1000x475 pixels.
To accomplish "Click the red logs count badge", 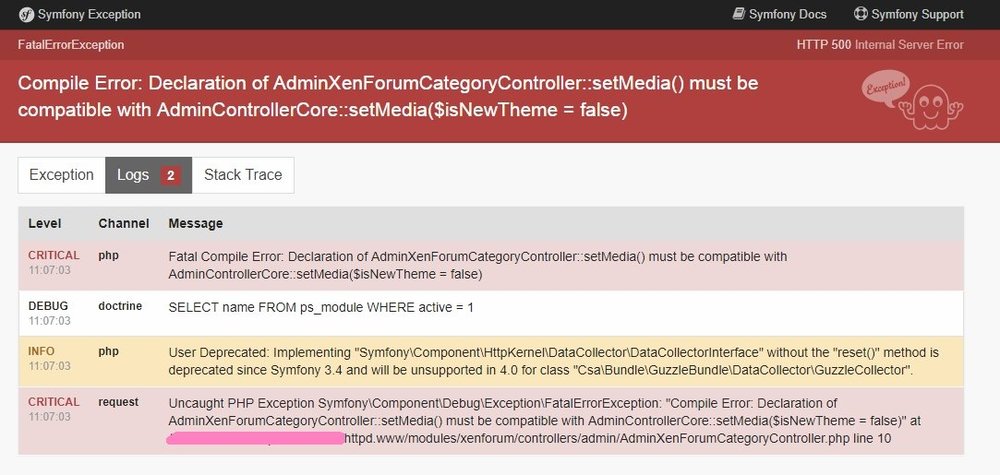I will tap(170, 175).
